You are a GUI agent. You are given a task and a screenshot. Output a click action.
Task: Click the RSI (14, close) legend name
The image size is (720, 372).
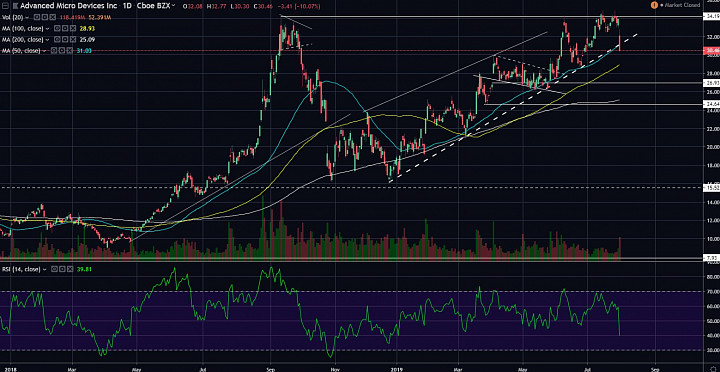pos(20,269)
